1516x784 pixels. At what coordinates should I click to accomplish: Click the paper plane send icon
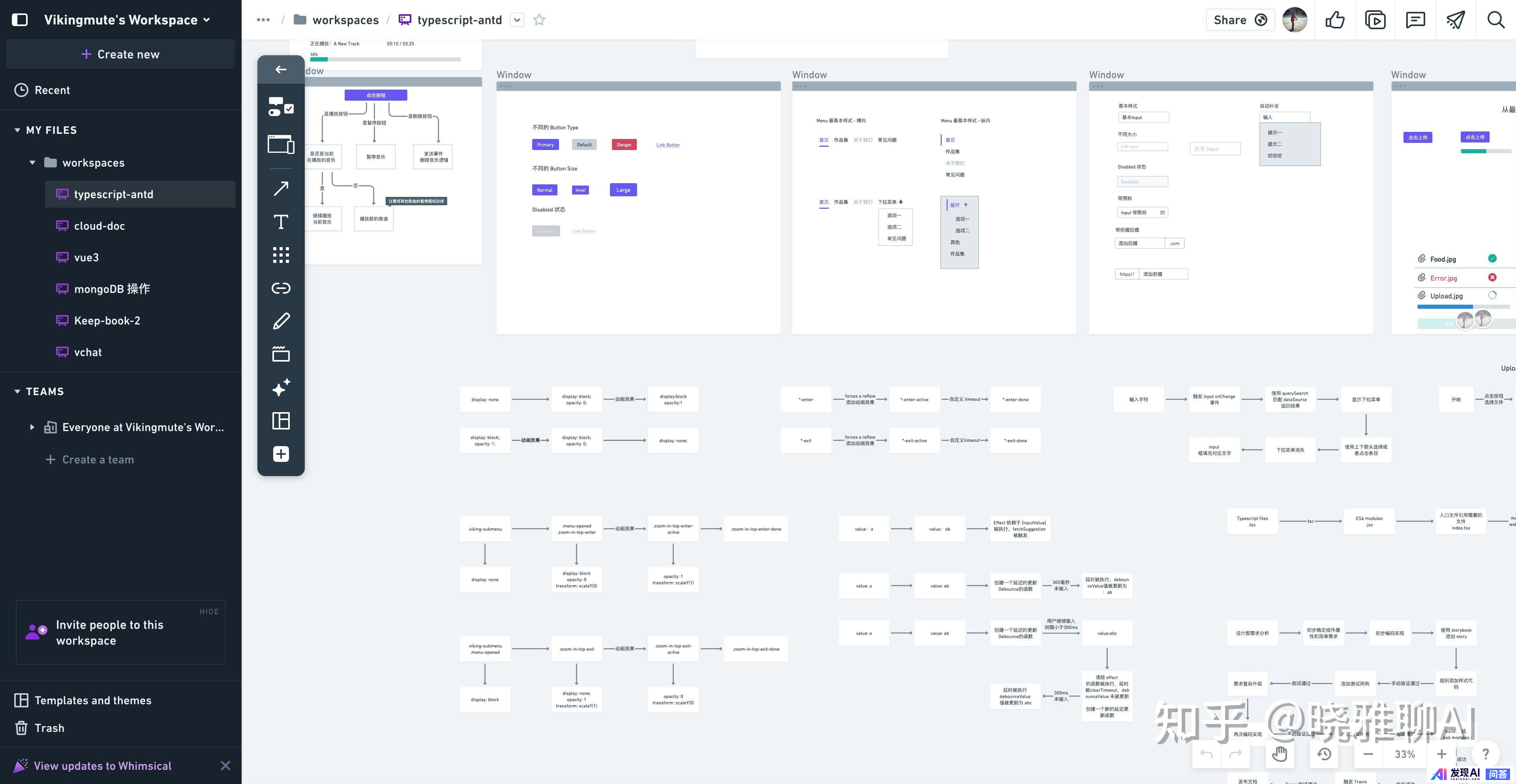pyautogui.click(x=1455, y=20)
